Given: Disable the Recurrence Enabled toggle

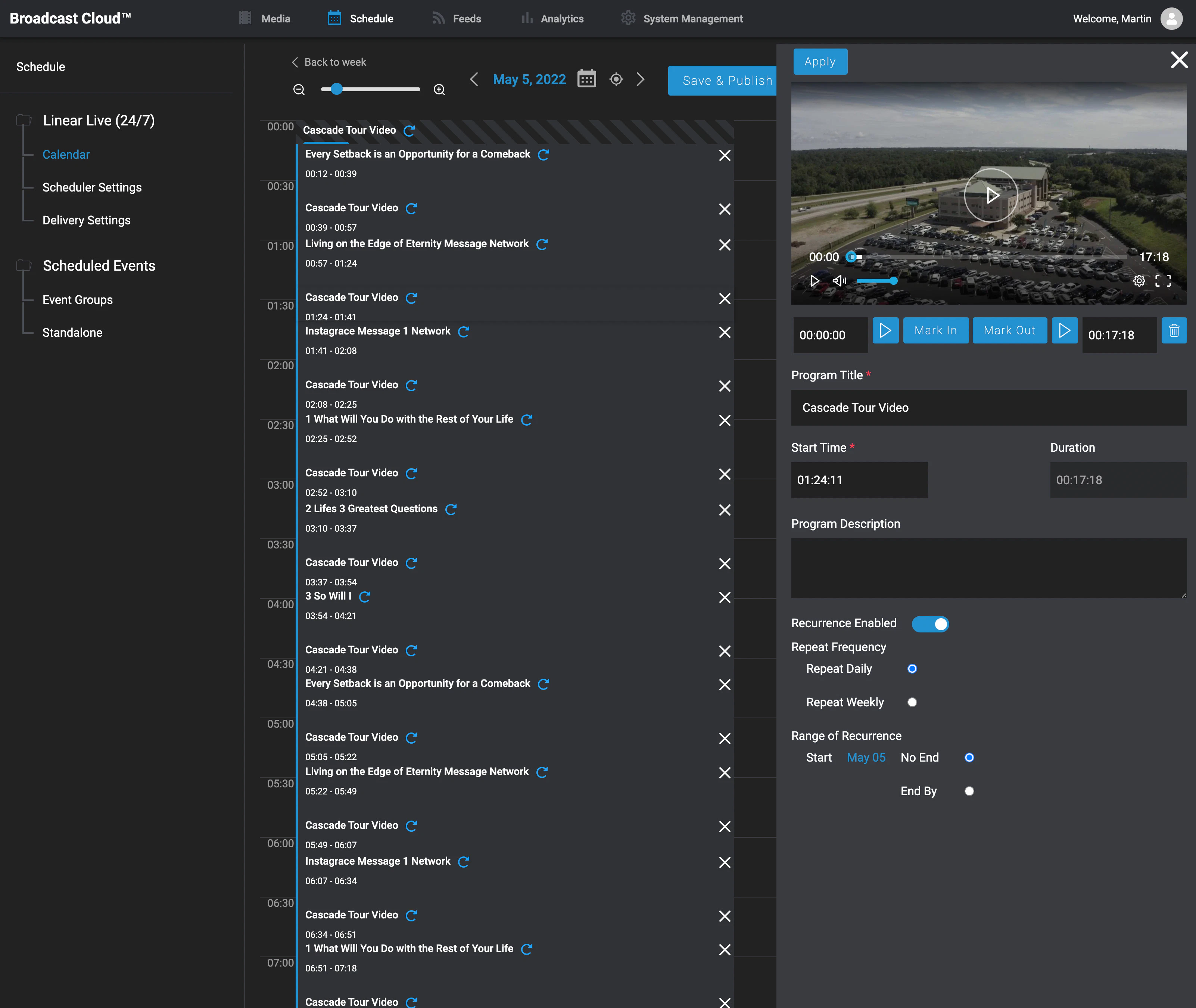Looking at the screenshot, I should click(930, 623).
